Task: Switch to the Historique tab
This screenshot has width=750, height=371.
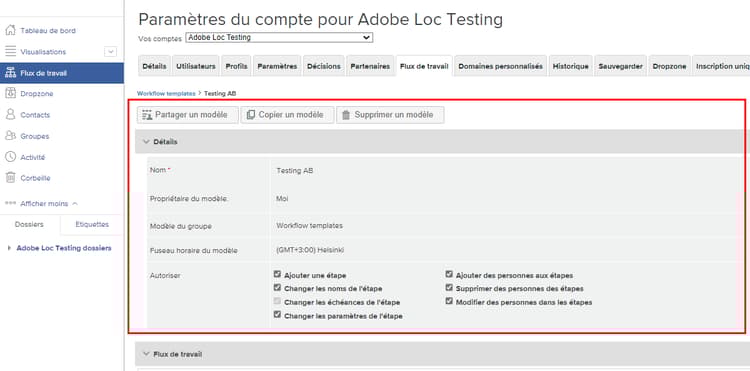Action: 571,66
